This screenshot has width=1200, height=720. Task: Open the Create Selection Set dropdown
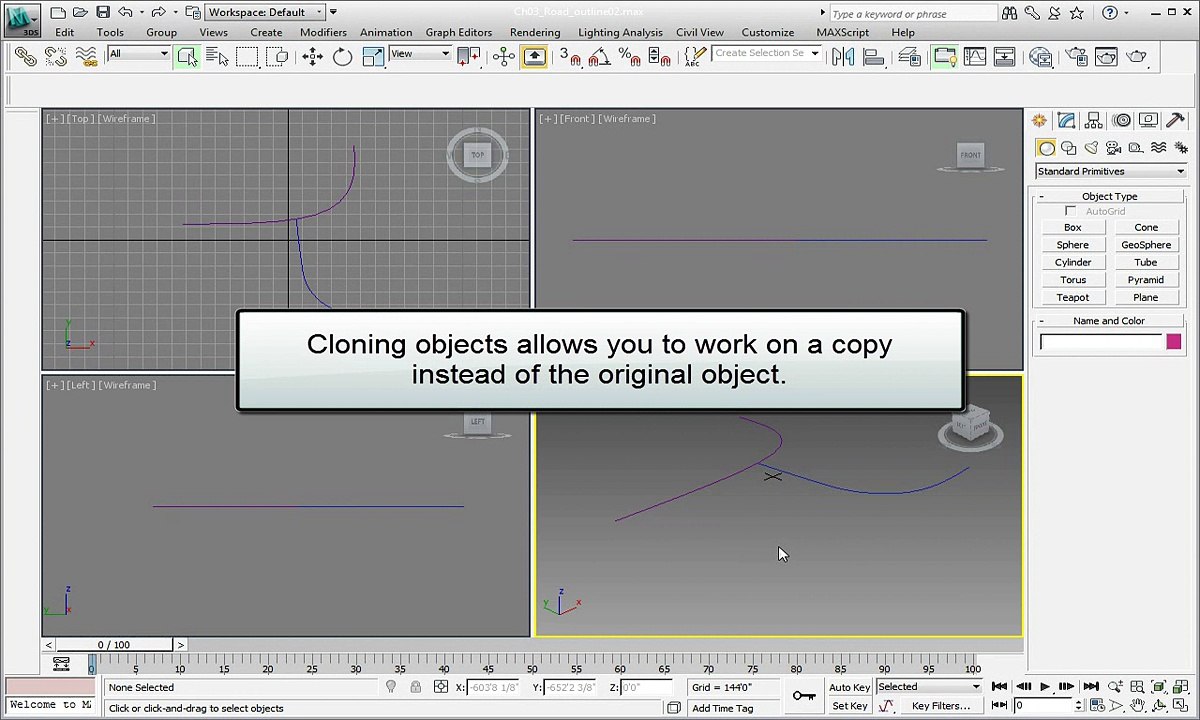[767, 53]
